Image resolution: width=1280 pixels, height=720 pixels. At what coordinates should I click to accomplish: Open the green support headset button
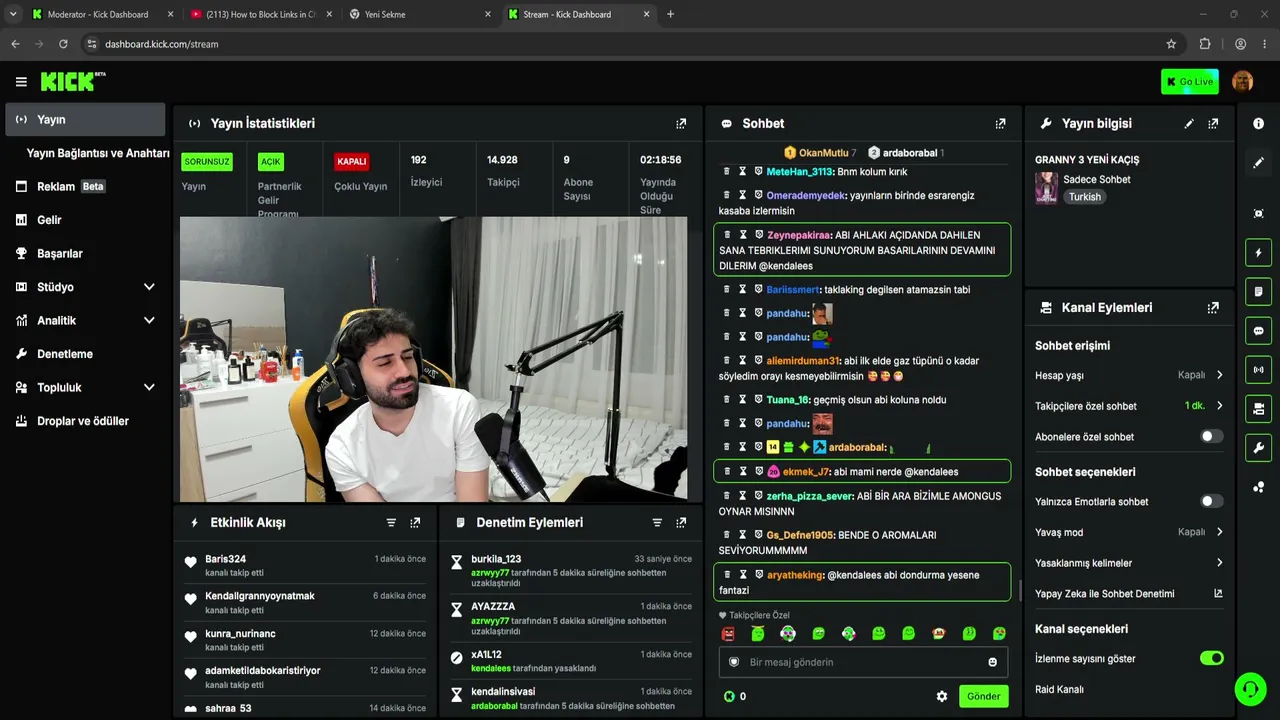(x=1250, y=689)
